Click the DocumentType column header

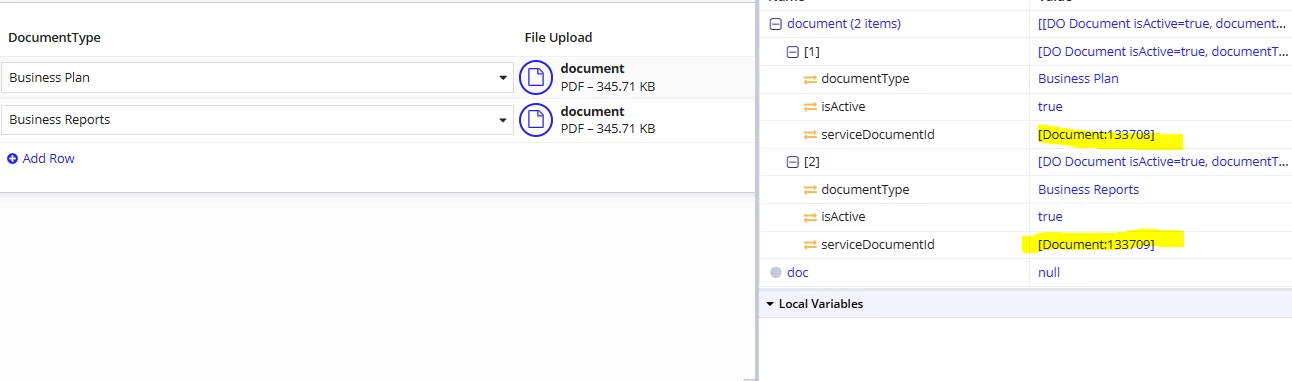click(x=55, y=38)
